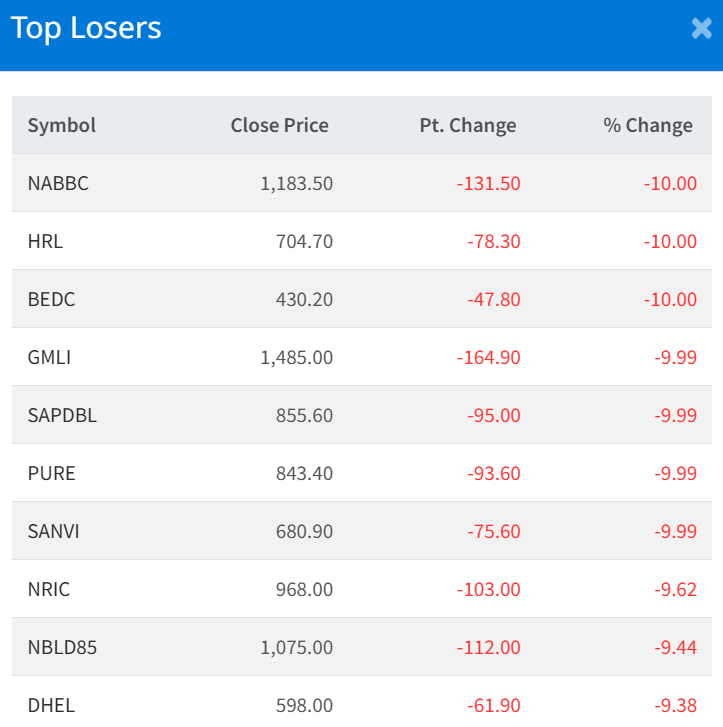Image resolution: width=723 pixels, height=727 pixels.
Task: Click GMLI point change -164.90
Action: coord(488,357)
